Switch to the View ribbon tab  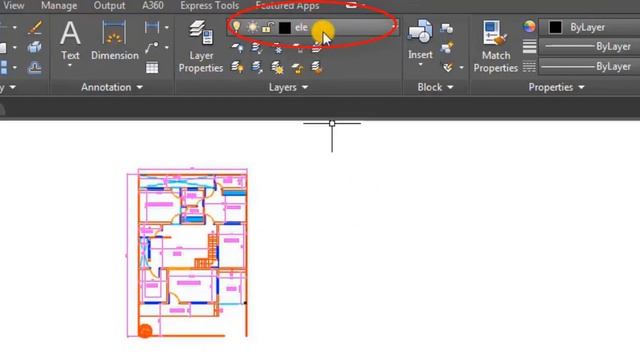13,6
